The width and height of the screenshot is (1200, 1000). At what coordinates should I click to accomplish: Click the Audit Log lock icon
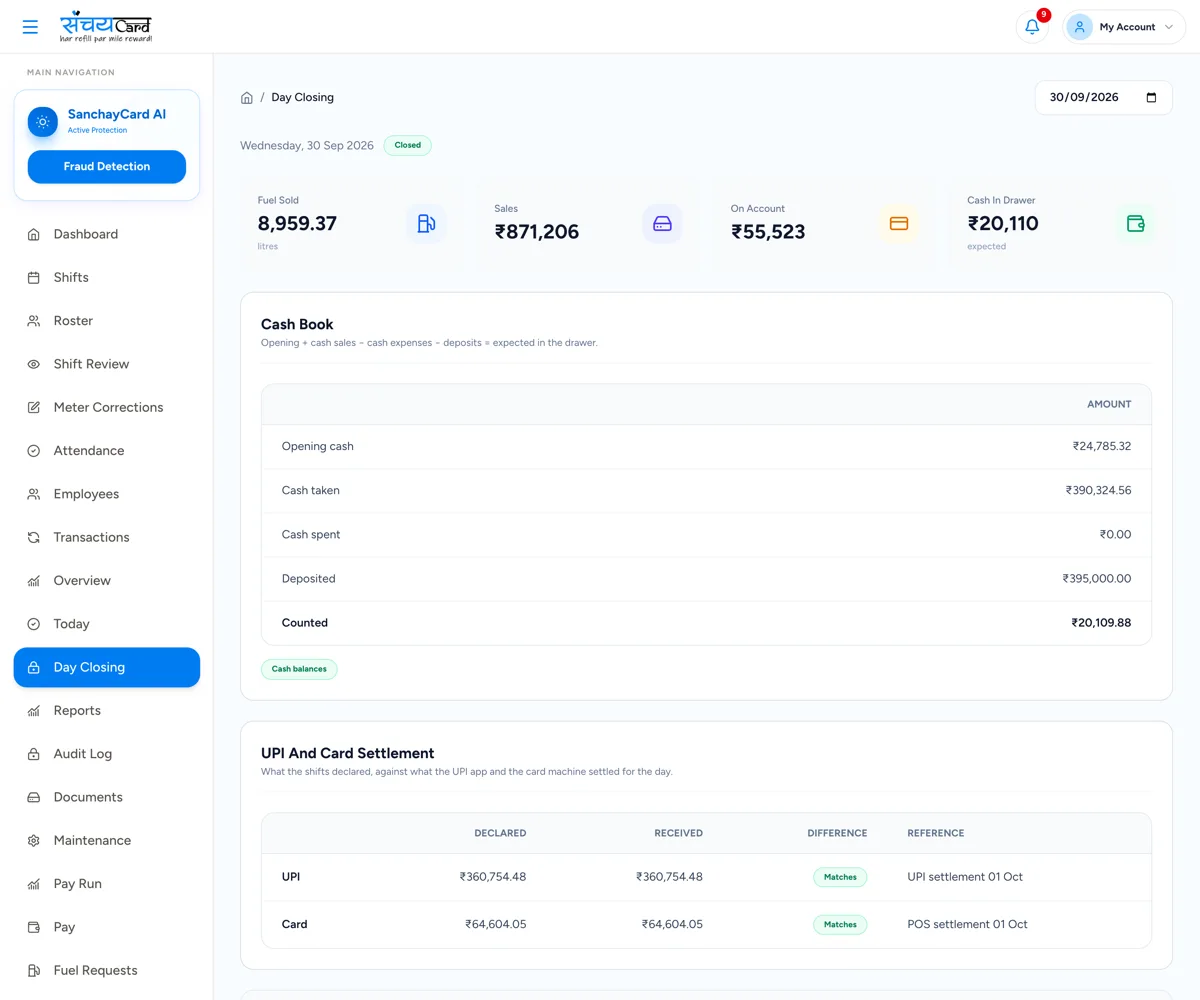coord(33,754)
